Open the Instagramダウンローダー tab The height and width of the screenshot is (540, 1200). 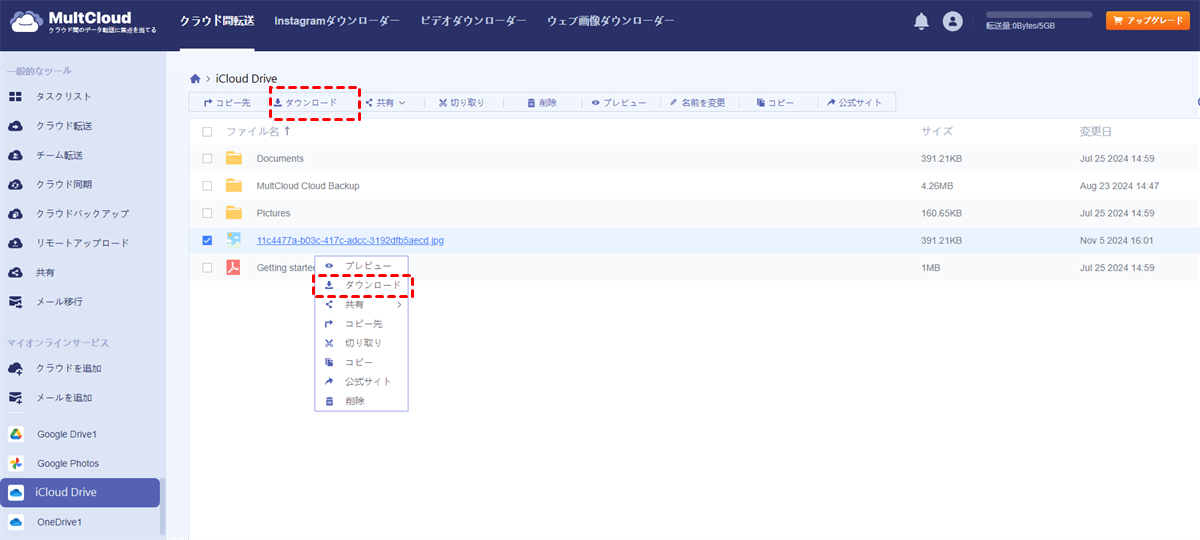click(337, 21)
